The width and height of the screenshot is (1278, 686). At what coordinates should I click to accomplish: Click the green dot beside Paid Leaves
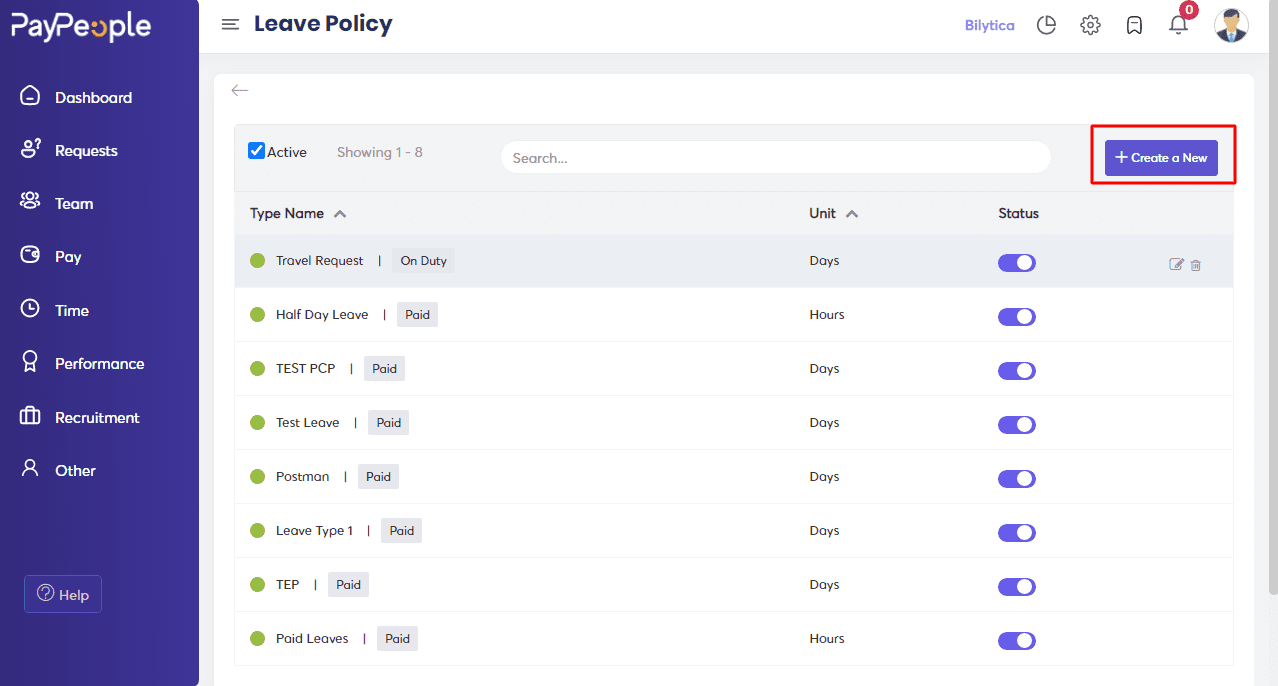tap(257, 639)
